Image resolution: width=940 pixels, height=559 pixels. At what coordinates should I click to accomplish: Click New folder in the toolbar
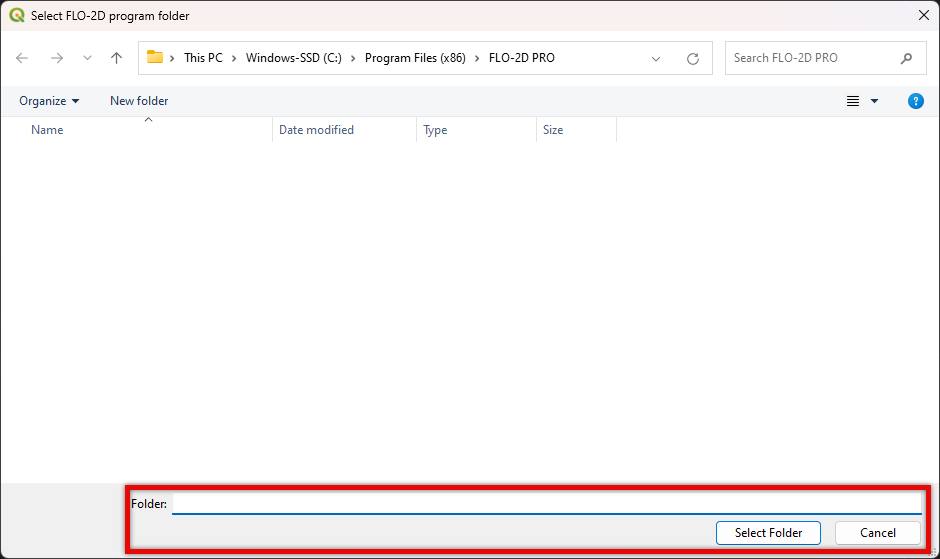point(139,101)
